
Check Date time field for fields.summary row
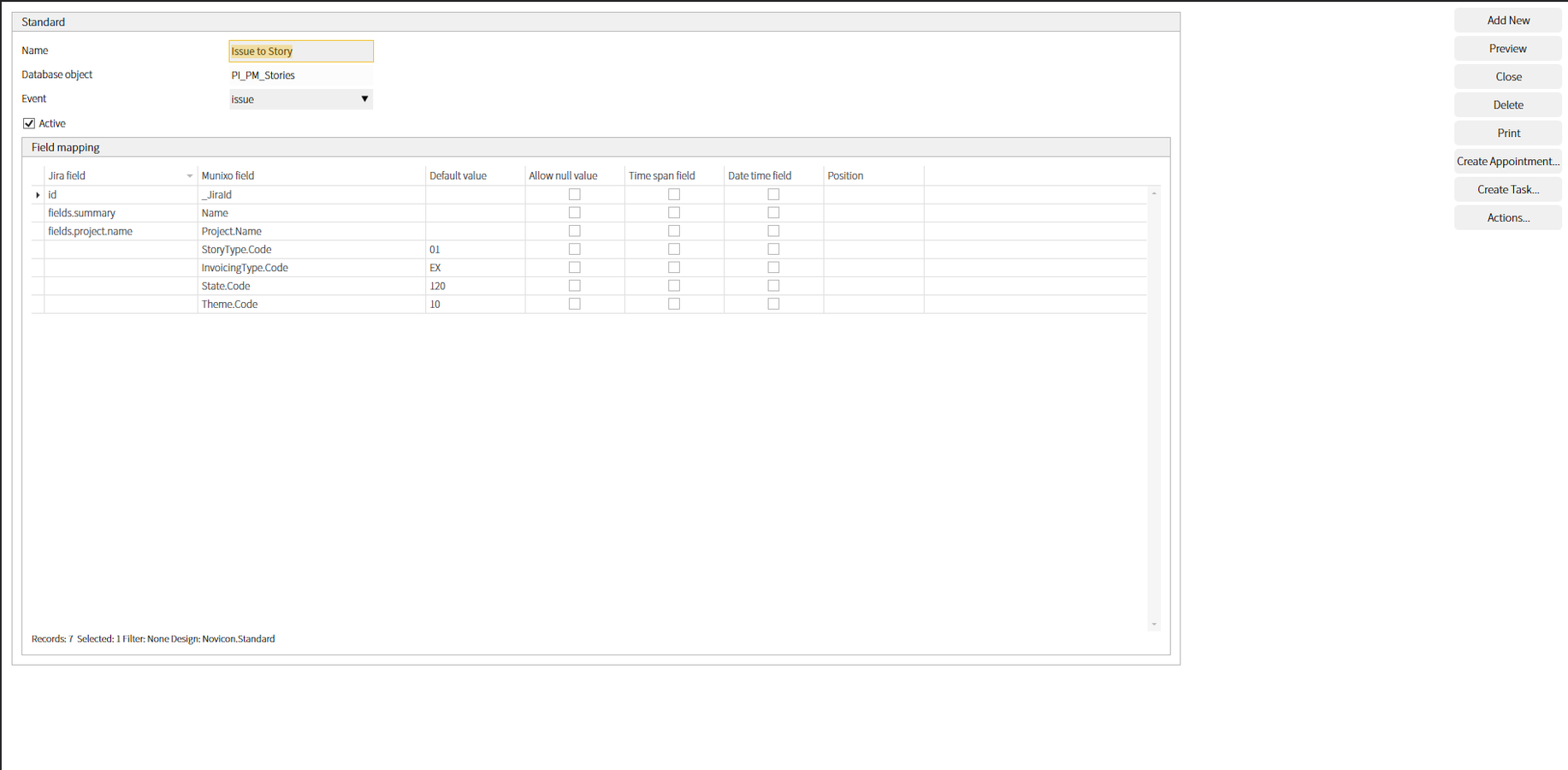773,212
